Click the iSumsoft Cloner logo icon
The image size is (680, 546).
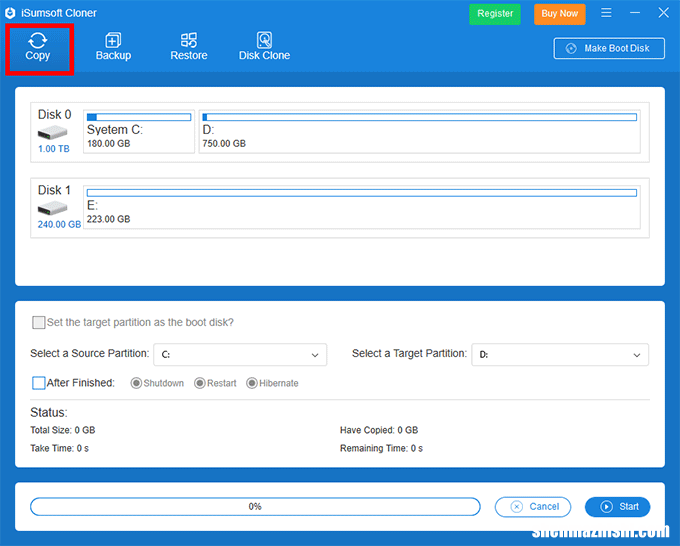tap(10, 13)
